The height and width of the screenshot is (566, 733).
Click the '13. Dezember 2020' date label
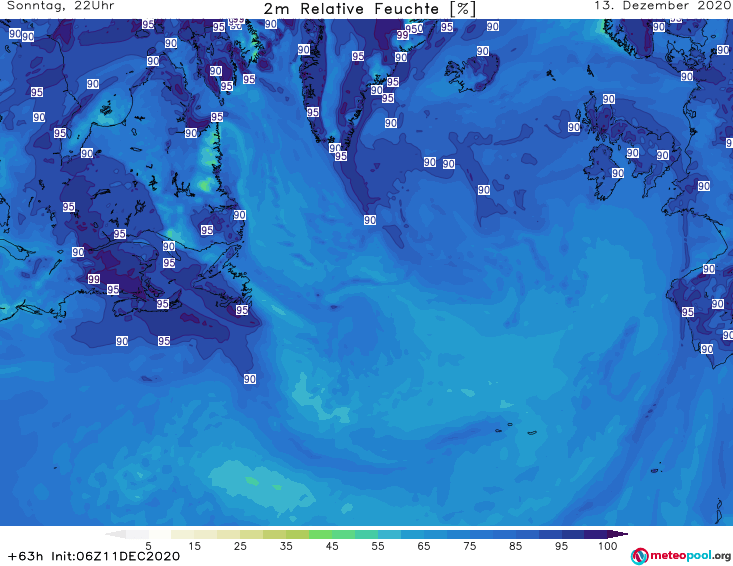[x=663, y=6]
